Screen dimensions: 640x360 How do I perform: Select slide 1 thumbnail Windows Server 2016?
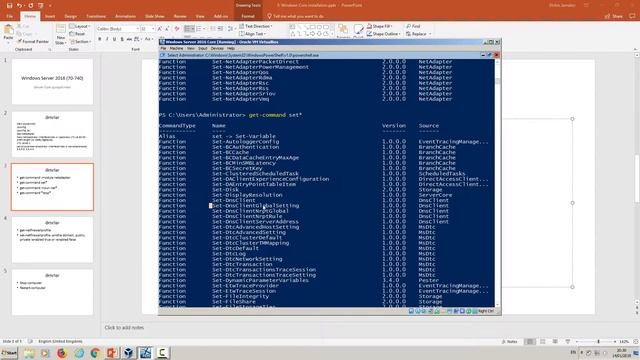pyautogui.click(x=52, y=81)
